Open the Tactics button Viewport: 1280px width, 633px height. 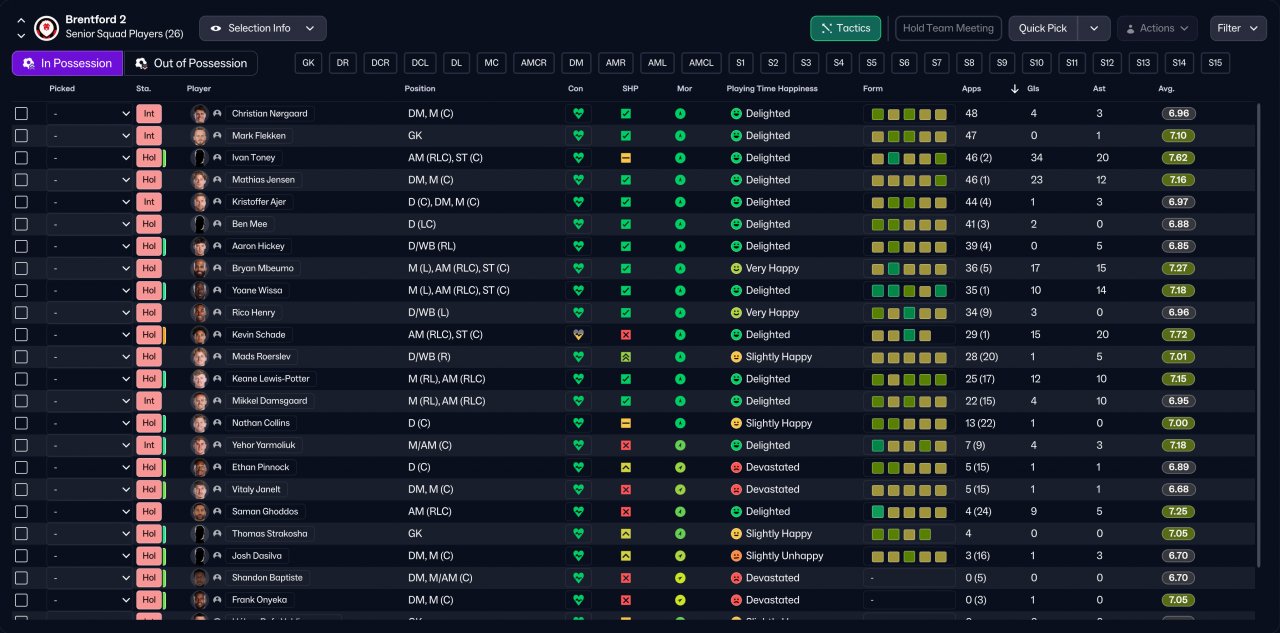tap(845, 28)
